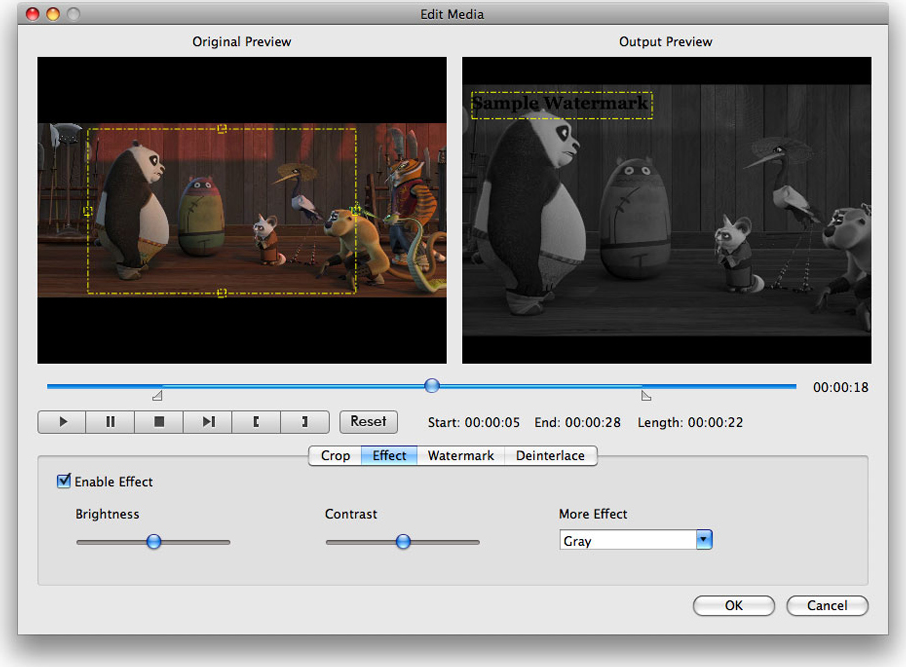Stop the video playback

(x=159, y=422)
